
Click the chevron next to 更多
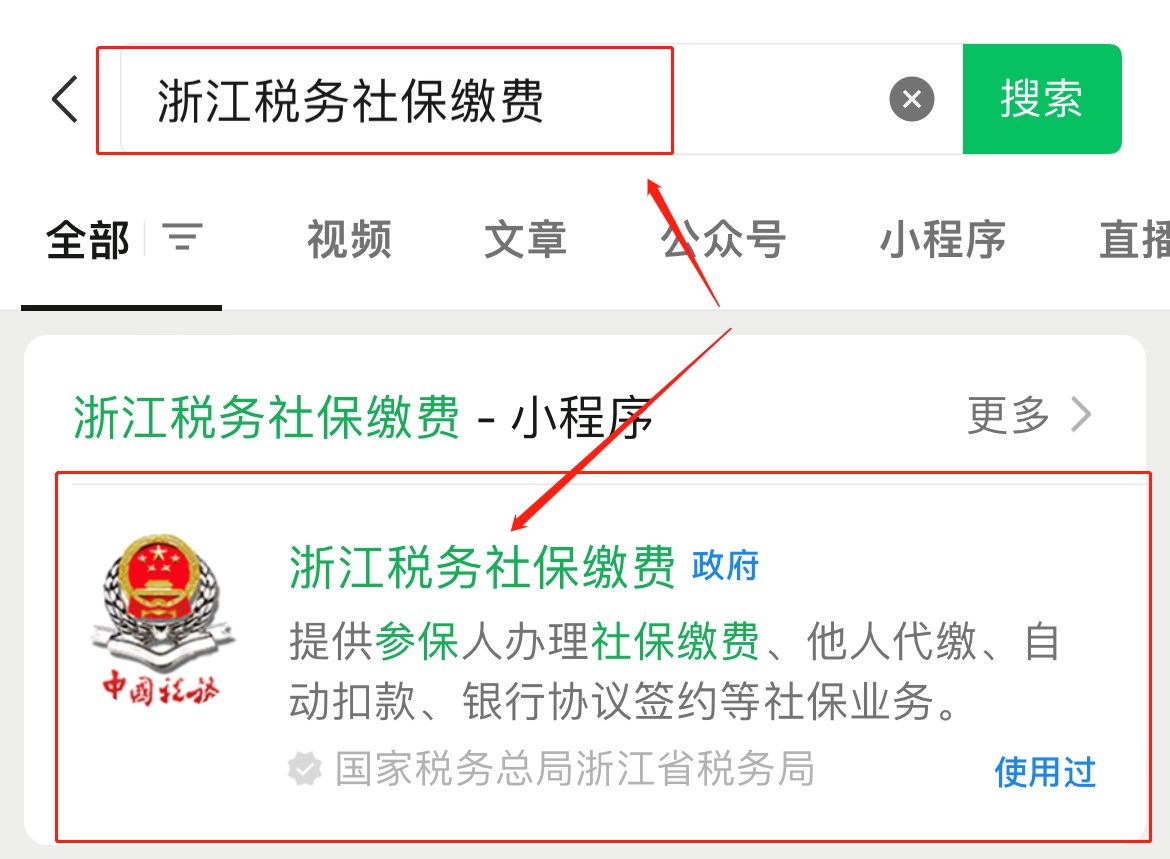1081,415
